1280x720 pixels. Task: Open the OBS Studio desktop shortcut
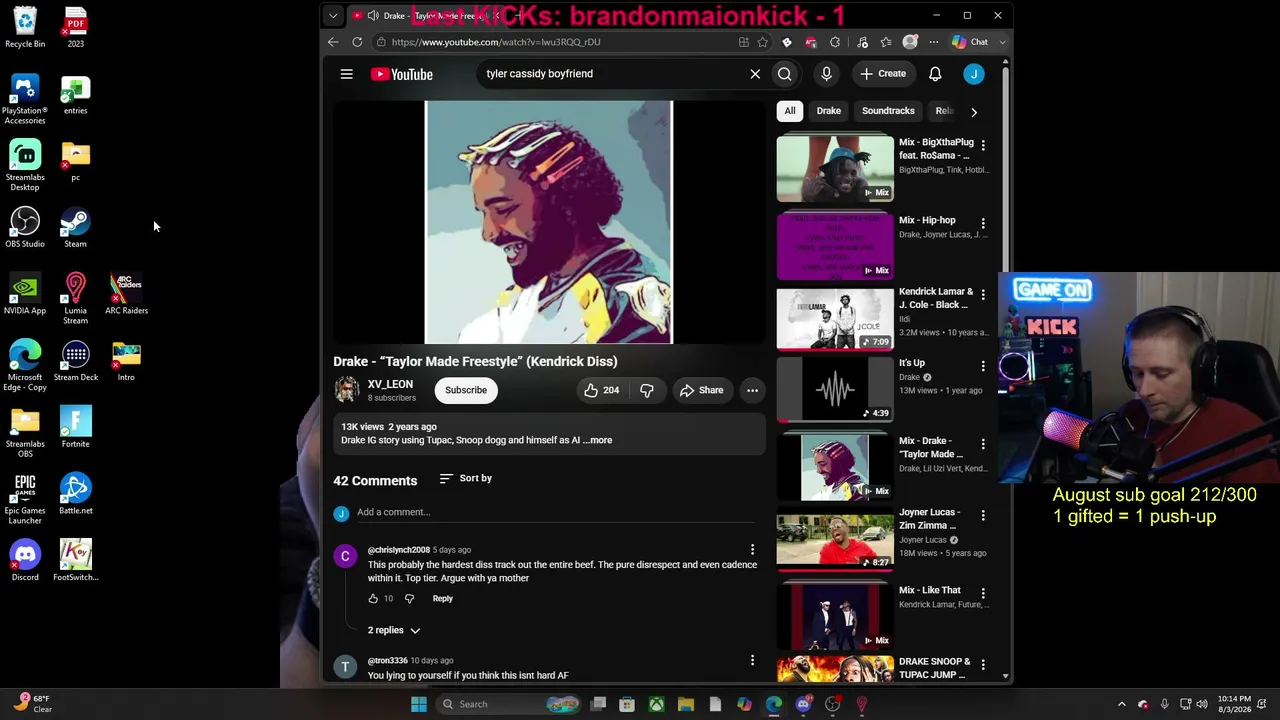(25, 228)
